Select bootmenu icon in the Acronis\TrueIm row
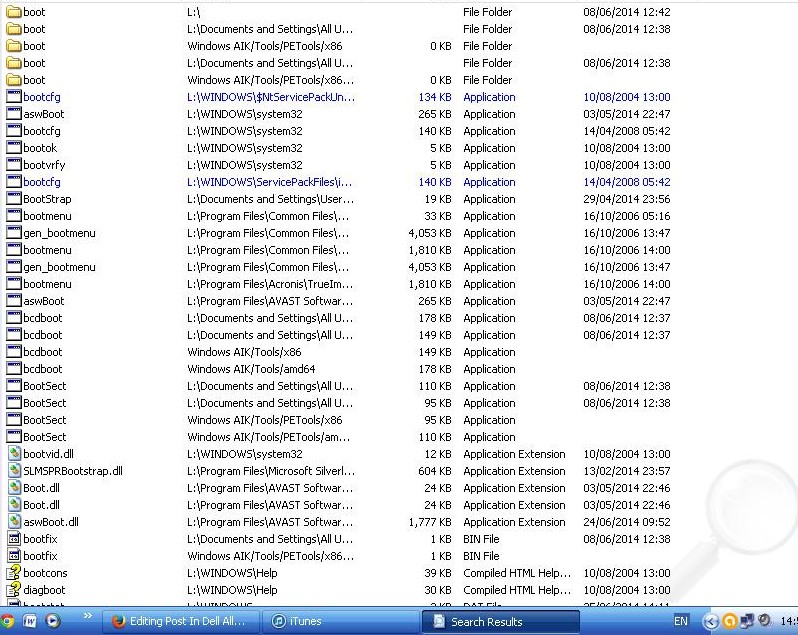 (14, 284)
